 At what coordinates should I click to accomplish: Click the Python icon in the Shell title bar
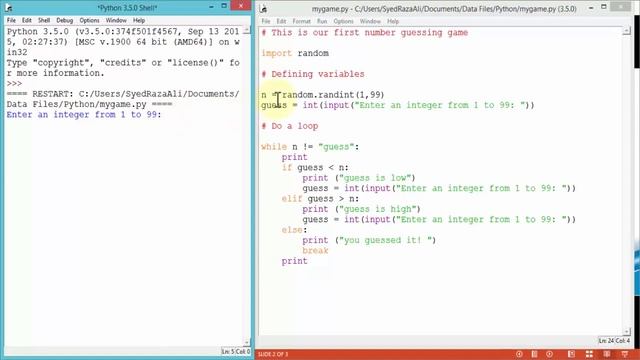tap(8, 7)
